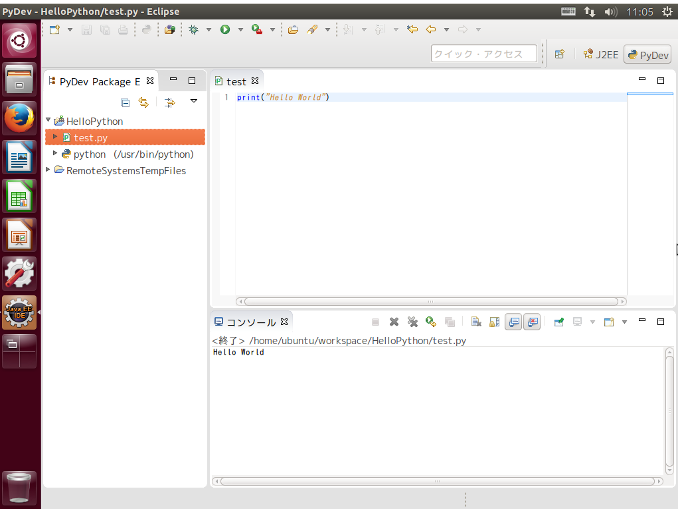Open the External Tools dropdown arrow
680x509 pixels.
click(x=272, y=29)
